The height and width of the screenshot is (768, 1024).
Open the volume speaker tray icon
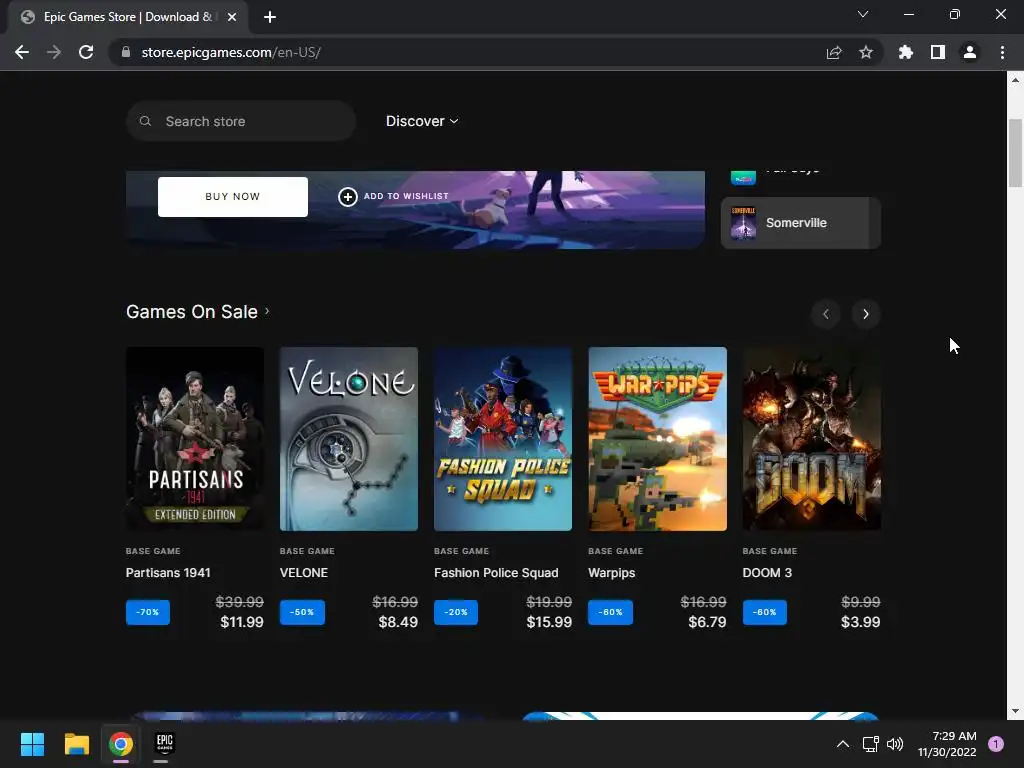pos(895,744)
